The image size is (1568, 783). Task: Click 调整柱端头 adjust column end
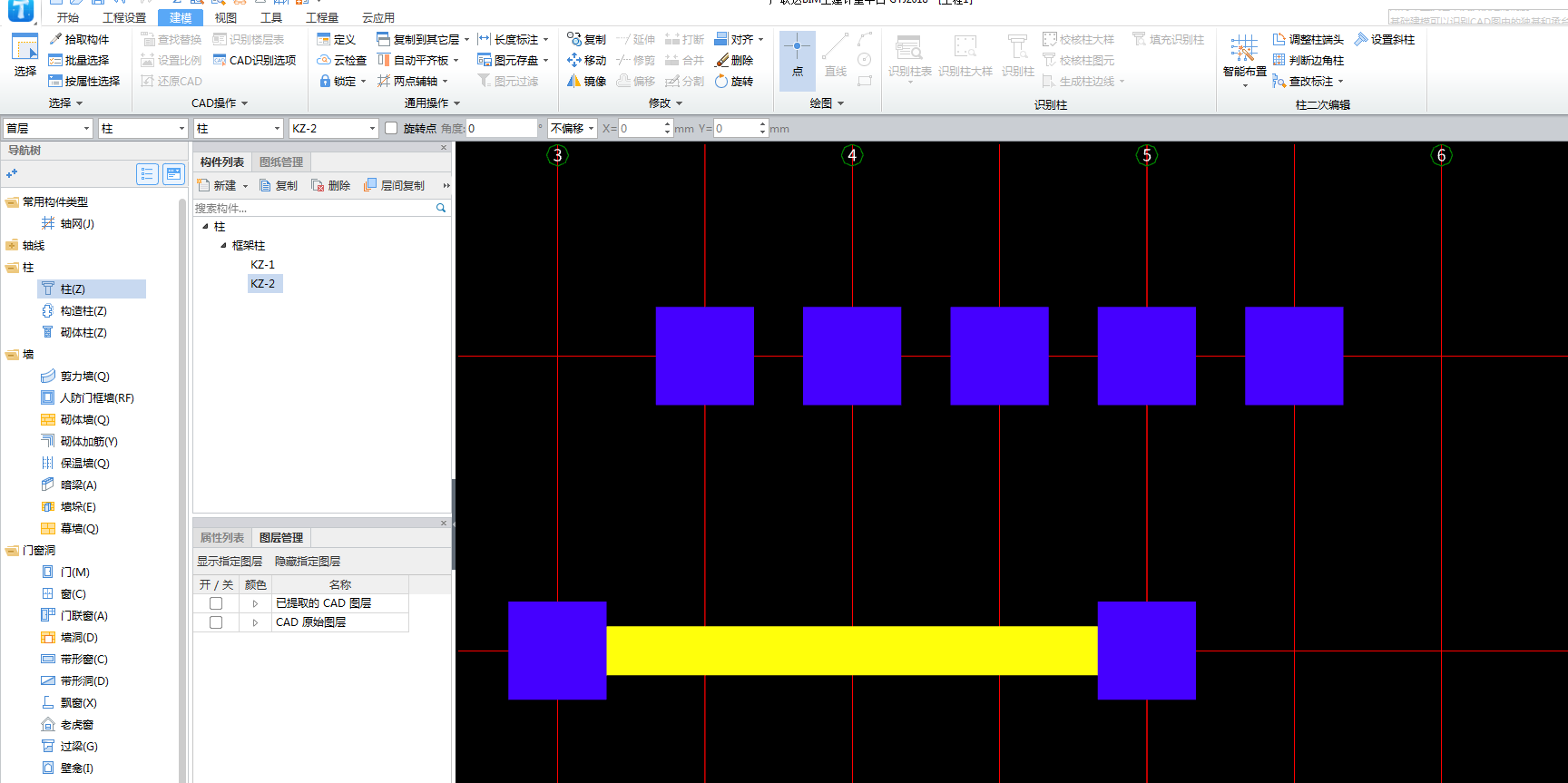tap(1308, 39)
